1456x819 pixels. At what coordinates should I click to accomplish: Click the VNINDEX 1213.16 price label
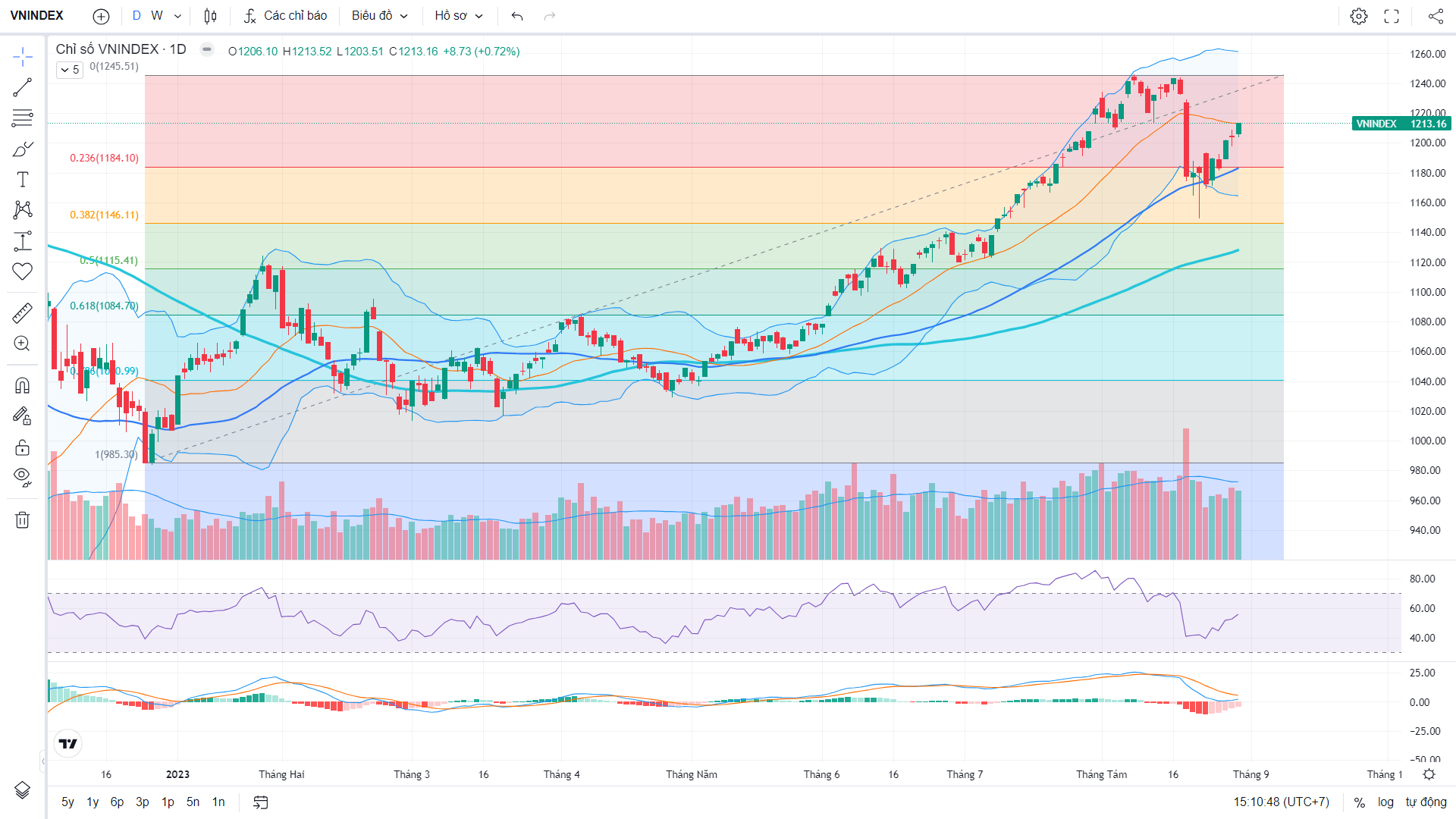click(1401, 124)
